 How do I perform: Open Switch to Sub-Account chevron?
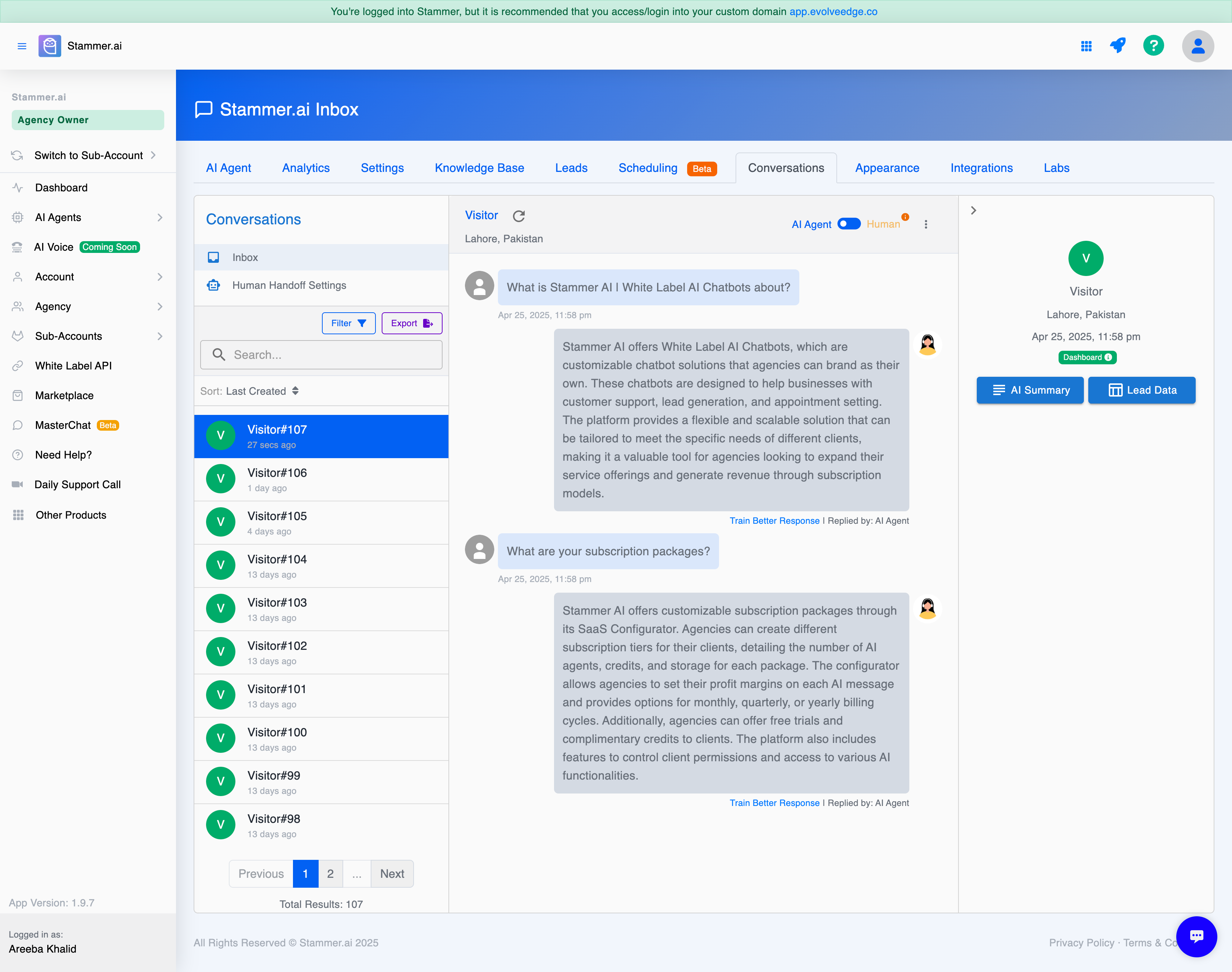click(153, 155)
